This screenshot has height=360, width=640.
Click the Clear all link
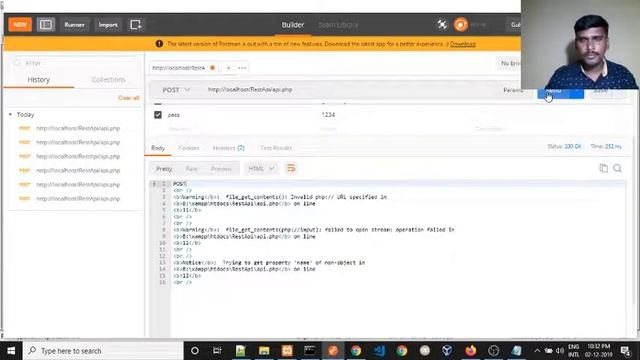click(129, 98)
